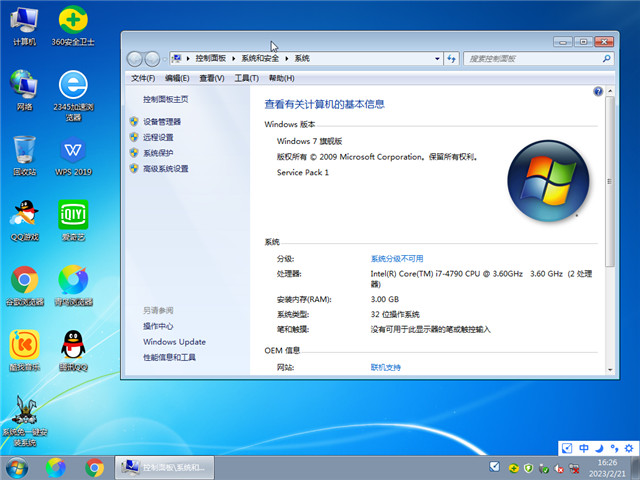
Task: Expand the arrow after 系统和安全 breadcrumb
Action: tap(287, 59)
